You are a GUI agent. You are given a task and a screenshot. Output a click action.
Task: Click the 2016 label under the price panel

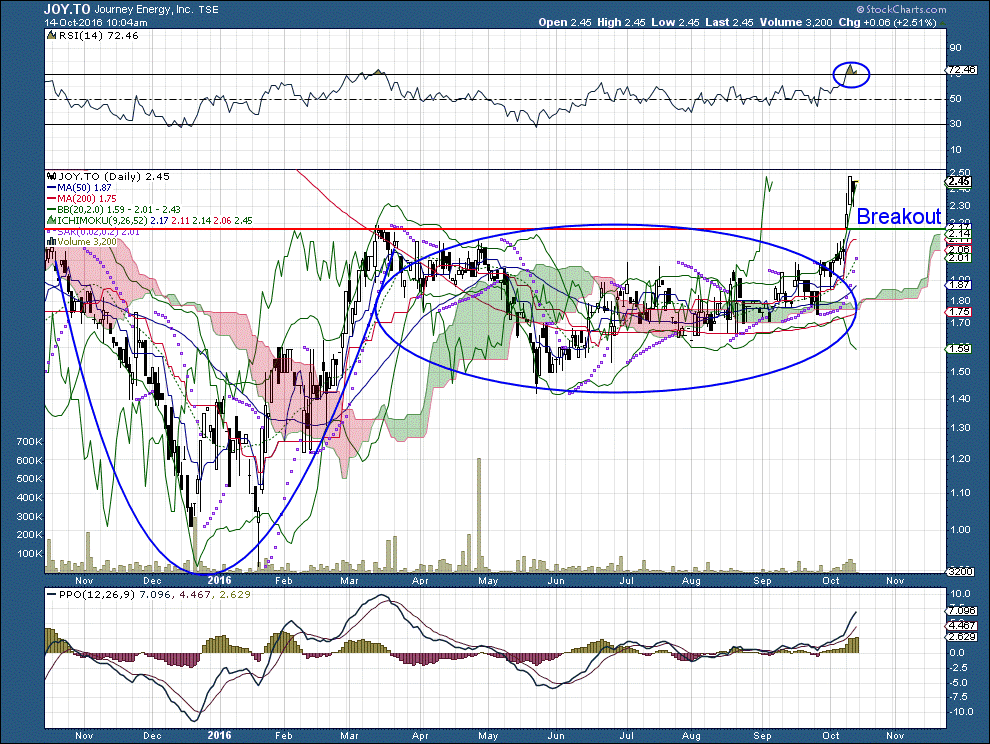point(219,580)
